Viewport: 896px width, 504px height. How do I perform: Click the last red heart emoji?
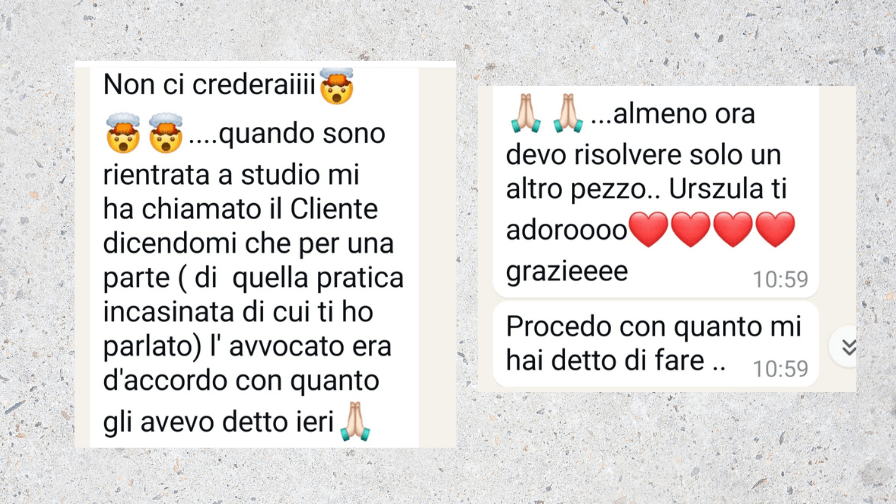tap(775, 230)
